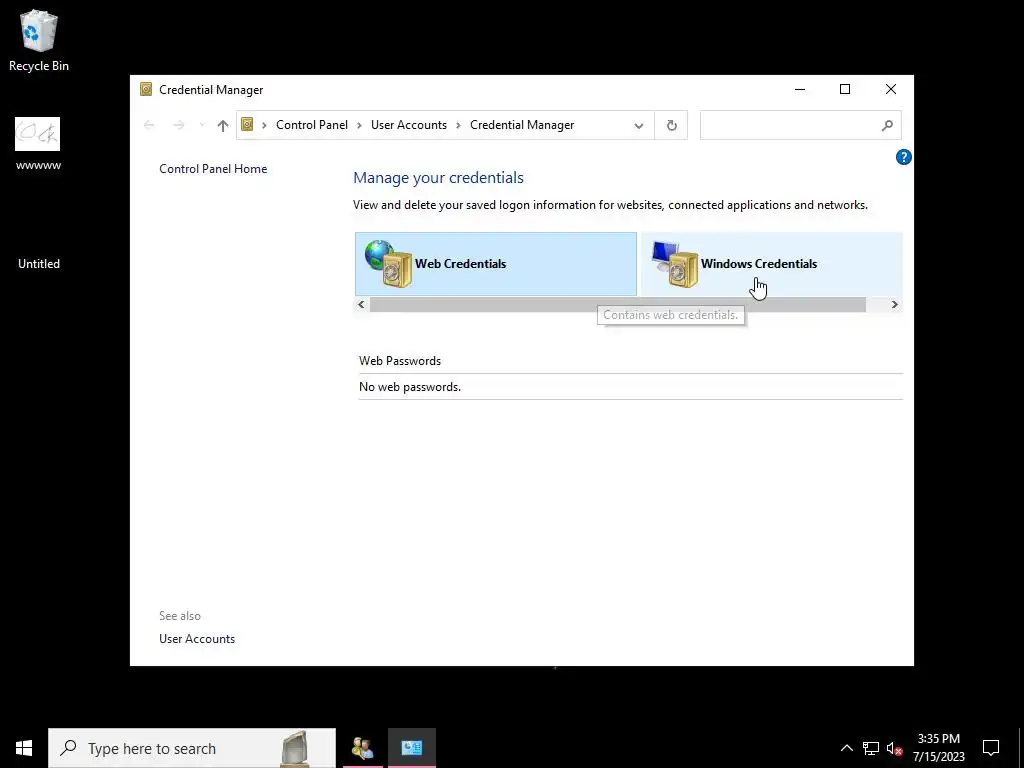Switch to the Windows Credentials tab
The image size is (1024, 768).
771,264
